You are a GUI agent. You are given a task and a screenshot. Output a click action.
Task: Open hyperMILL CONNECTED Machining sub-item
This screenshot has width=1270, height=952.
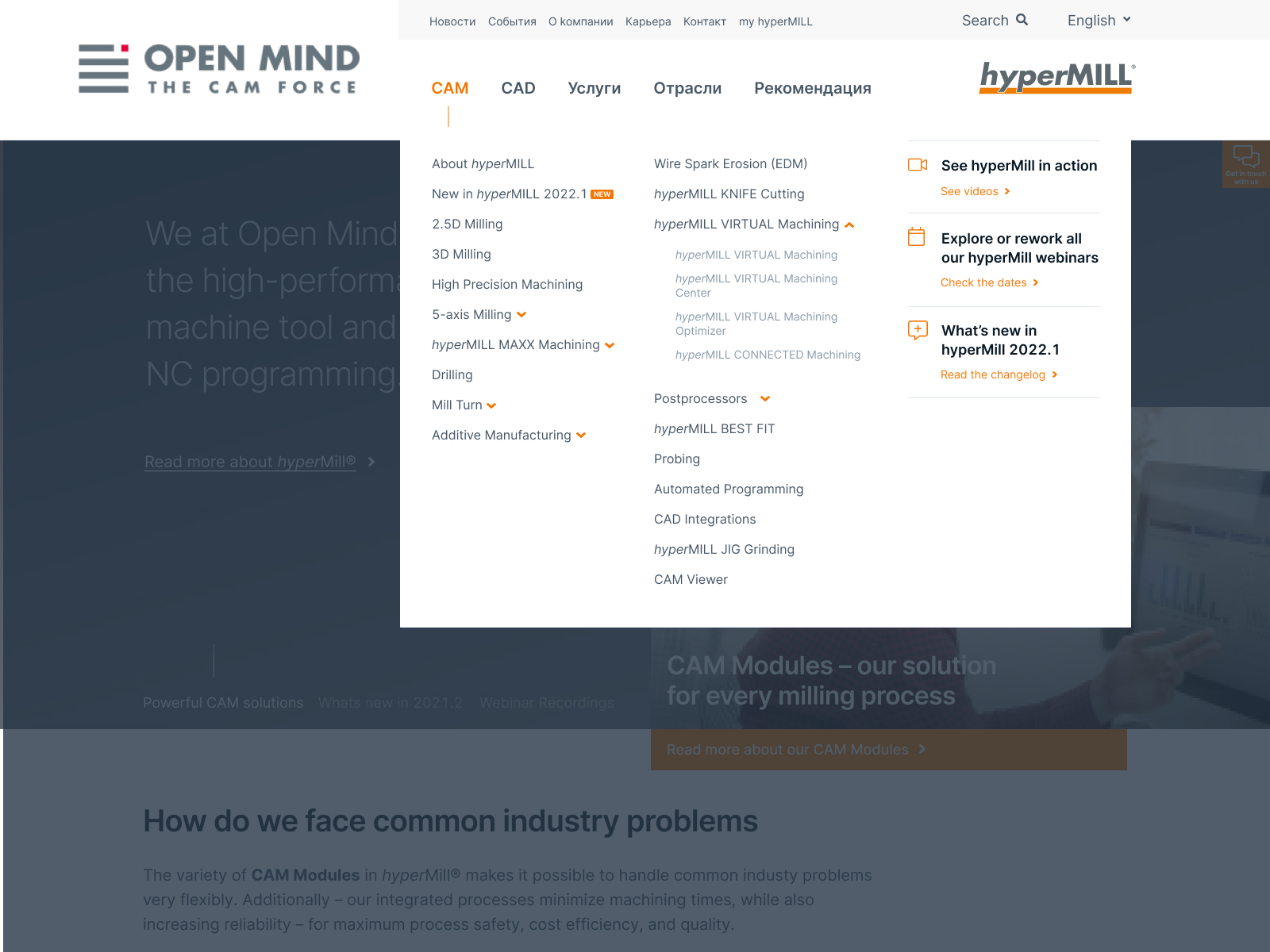point(768,355)
